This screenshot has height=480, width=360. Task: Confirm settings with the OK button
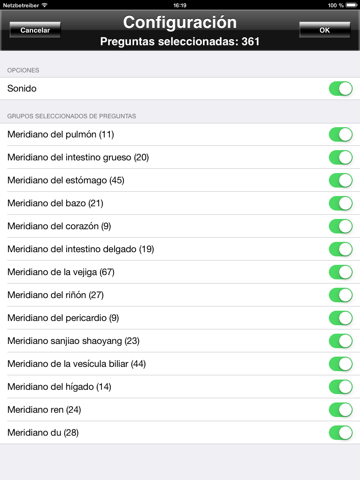325,30
